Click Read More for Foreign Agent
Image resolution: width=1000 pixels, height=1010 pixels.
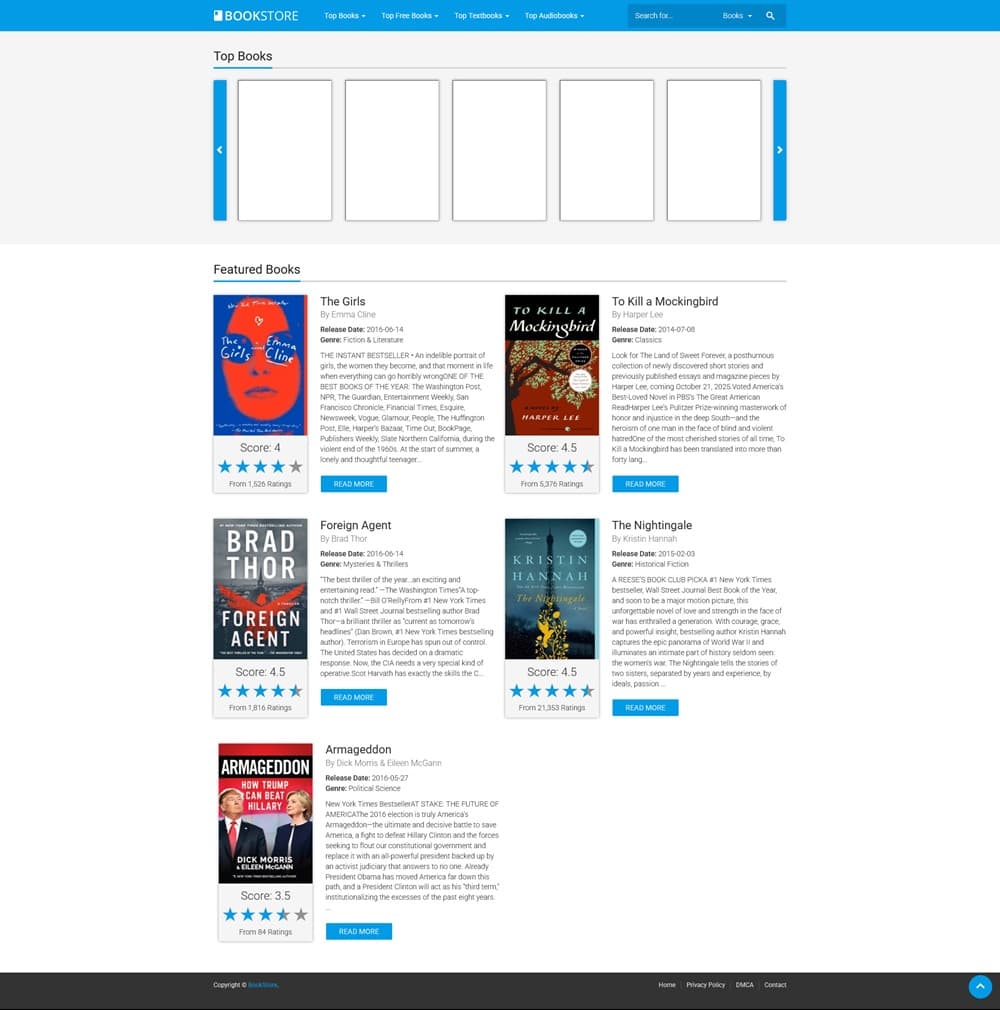pos(353,698)
